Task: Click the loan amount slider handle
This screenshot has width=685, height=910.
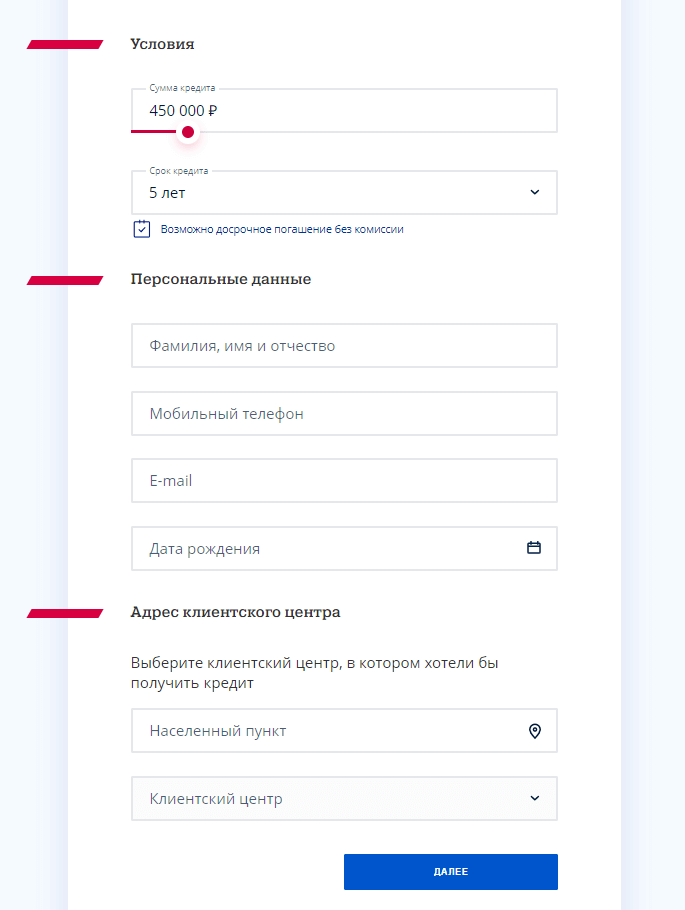Action: (x=187, y=132)
